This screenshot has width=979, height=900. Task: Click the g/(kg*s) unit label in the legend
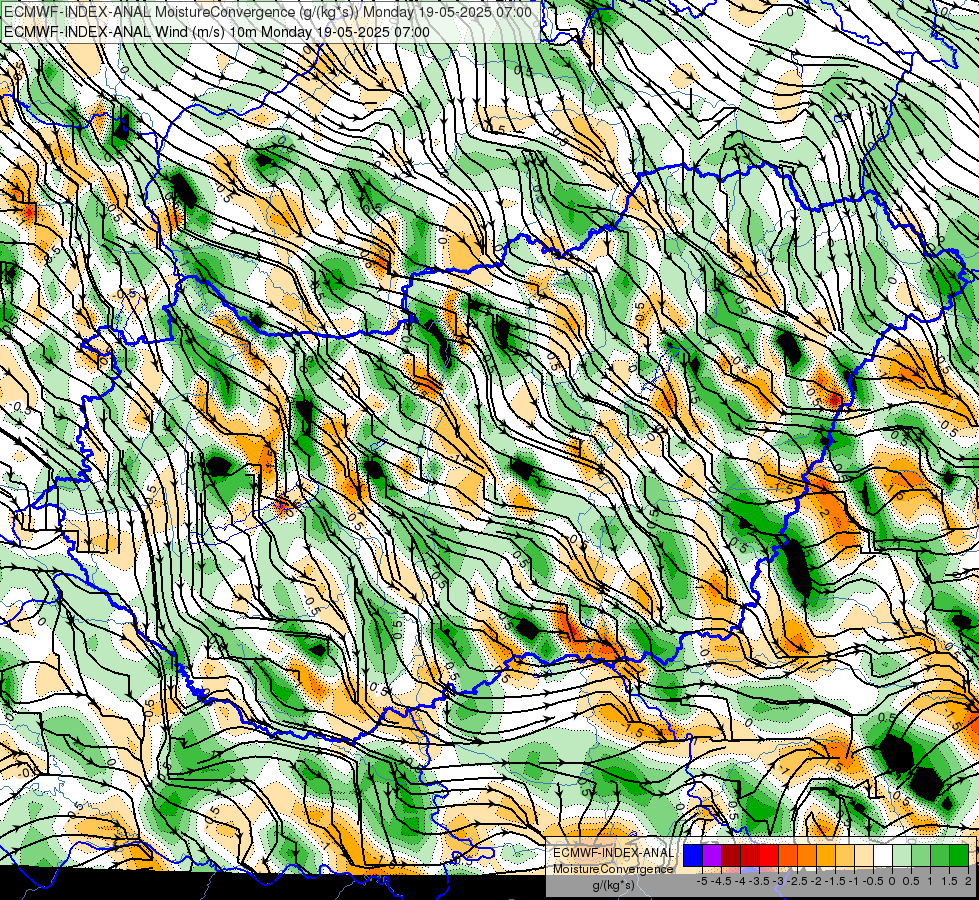pyautogui.click(x=614, y=886)
